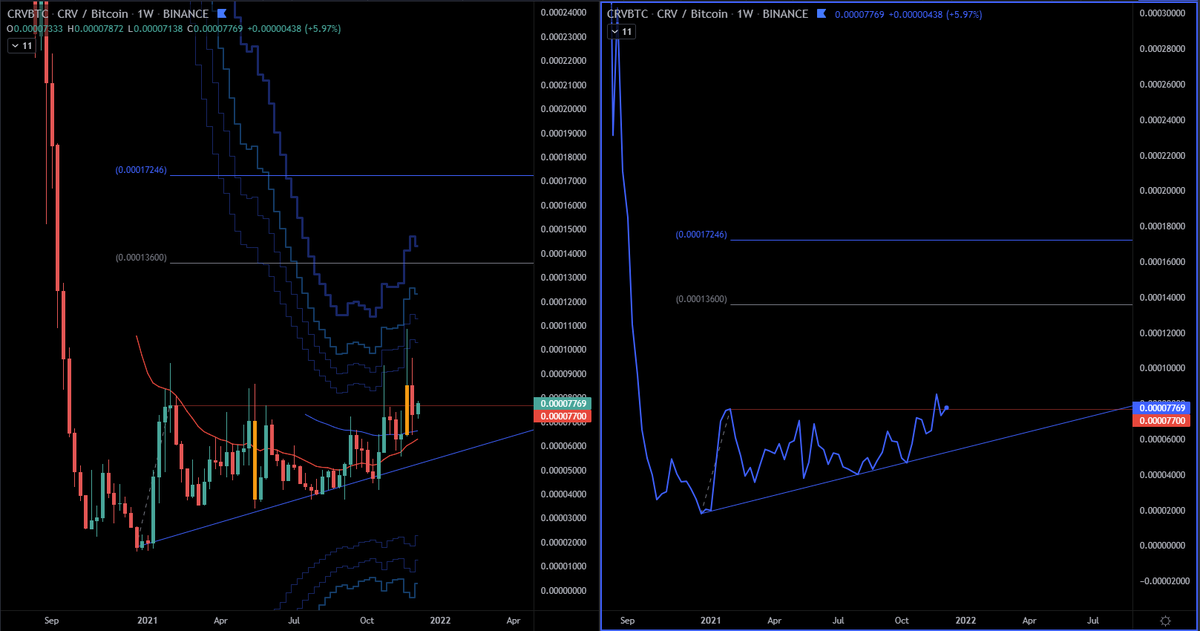Click the blue 0.00007769 price tag on right axis
Viewport: 1200px width, 631px height.
click(1161, 408)
